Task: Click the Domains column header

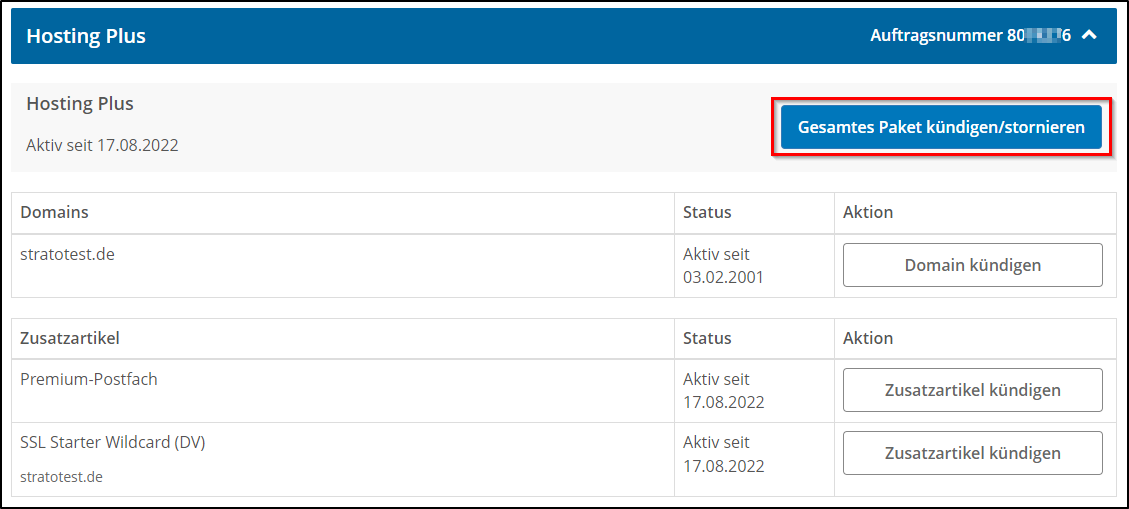Action: (x=54, y=212)
